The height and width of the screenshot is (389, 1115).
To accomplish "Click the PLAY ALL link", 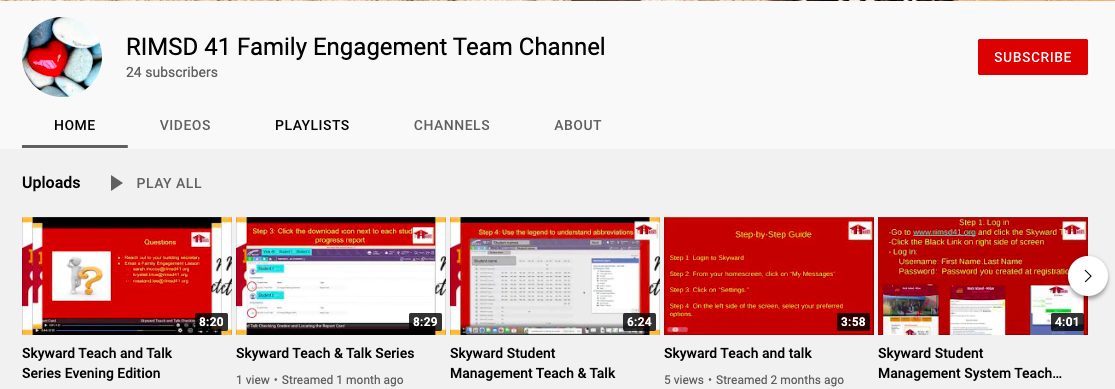I will point(169,183).
